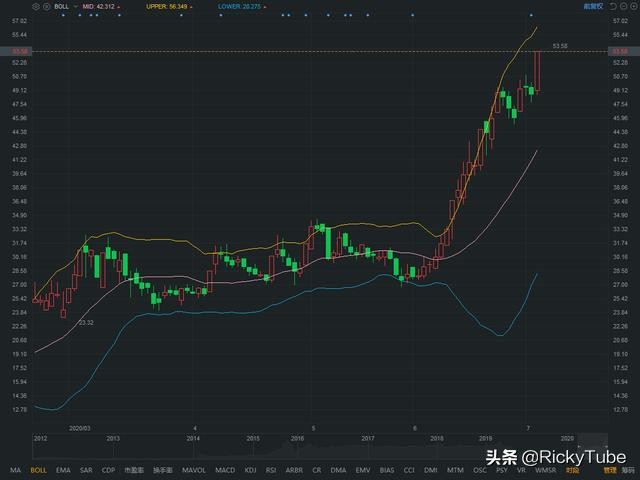Open the 管理 indicator management button
Screen dimensions: 640x480
click(609, 469)
